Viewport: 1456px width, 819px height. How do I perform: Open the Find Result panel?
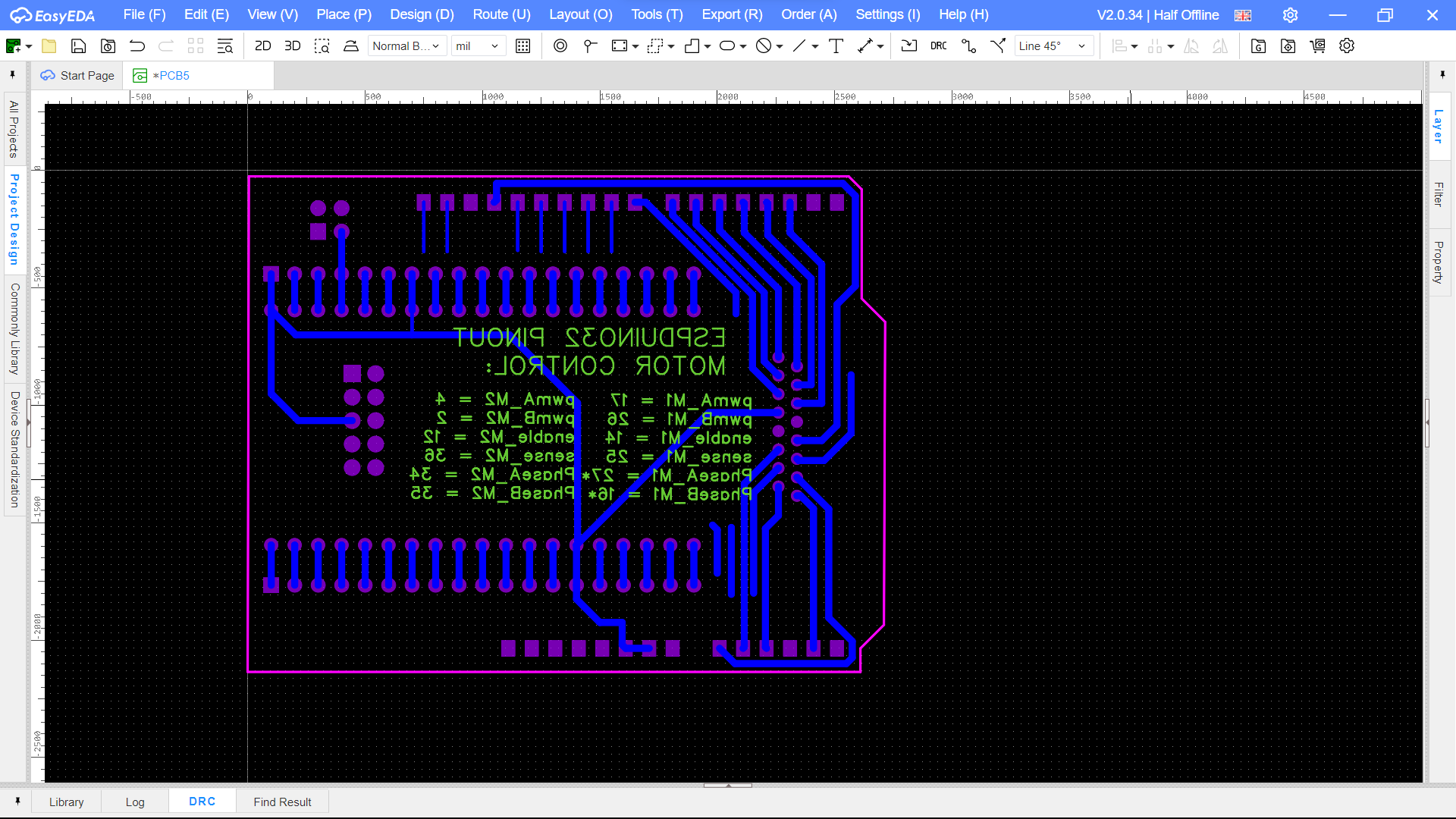282,802
